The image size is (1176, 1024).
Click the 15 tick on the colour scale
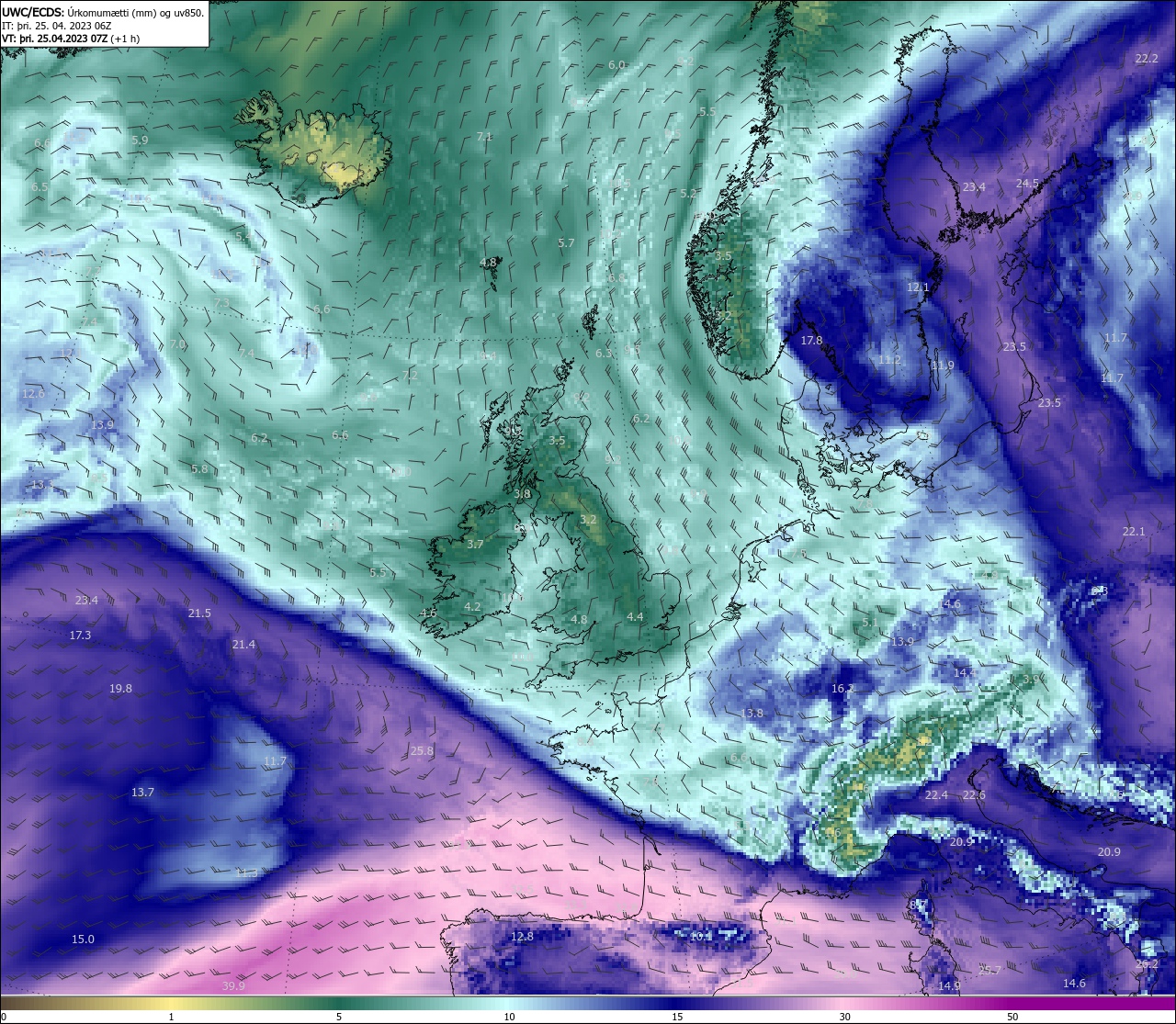click(x=676, y=1016)
